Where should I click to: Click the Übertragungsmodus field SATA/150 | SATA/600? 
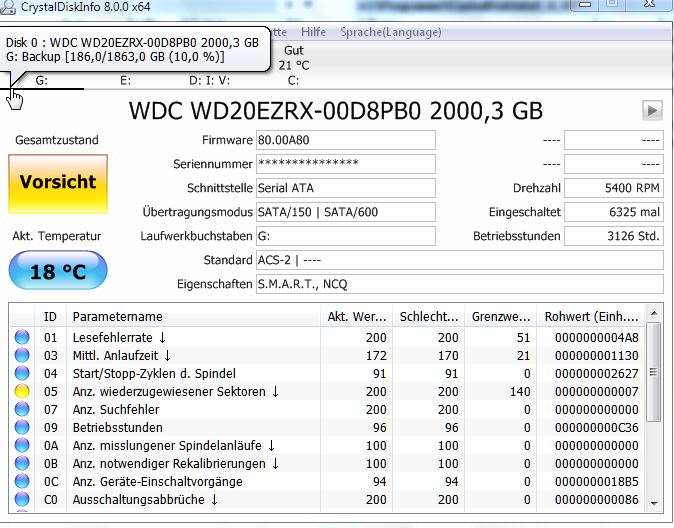click(x=346, y=212)
